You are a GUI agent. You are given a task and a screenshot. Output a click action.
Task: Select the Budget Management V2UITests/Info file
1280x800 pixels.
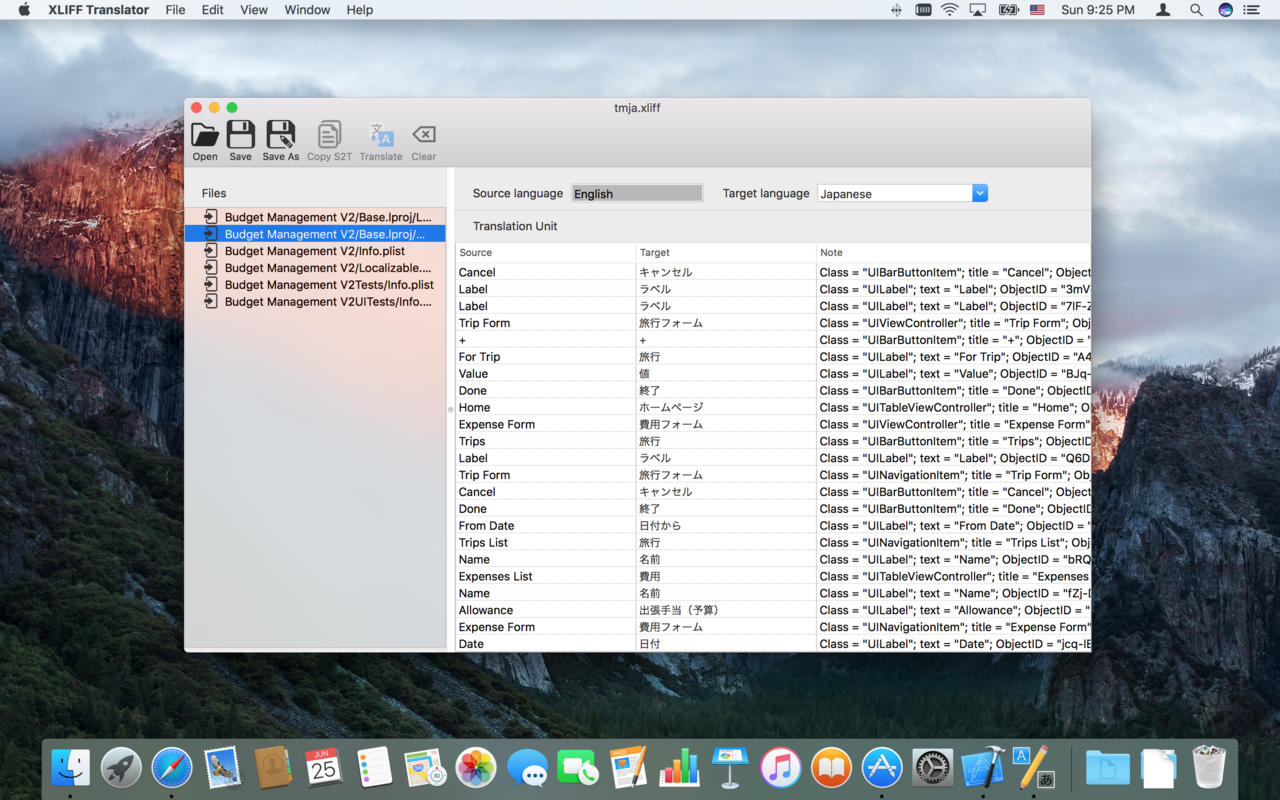315,302
